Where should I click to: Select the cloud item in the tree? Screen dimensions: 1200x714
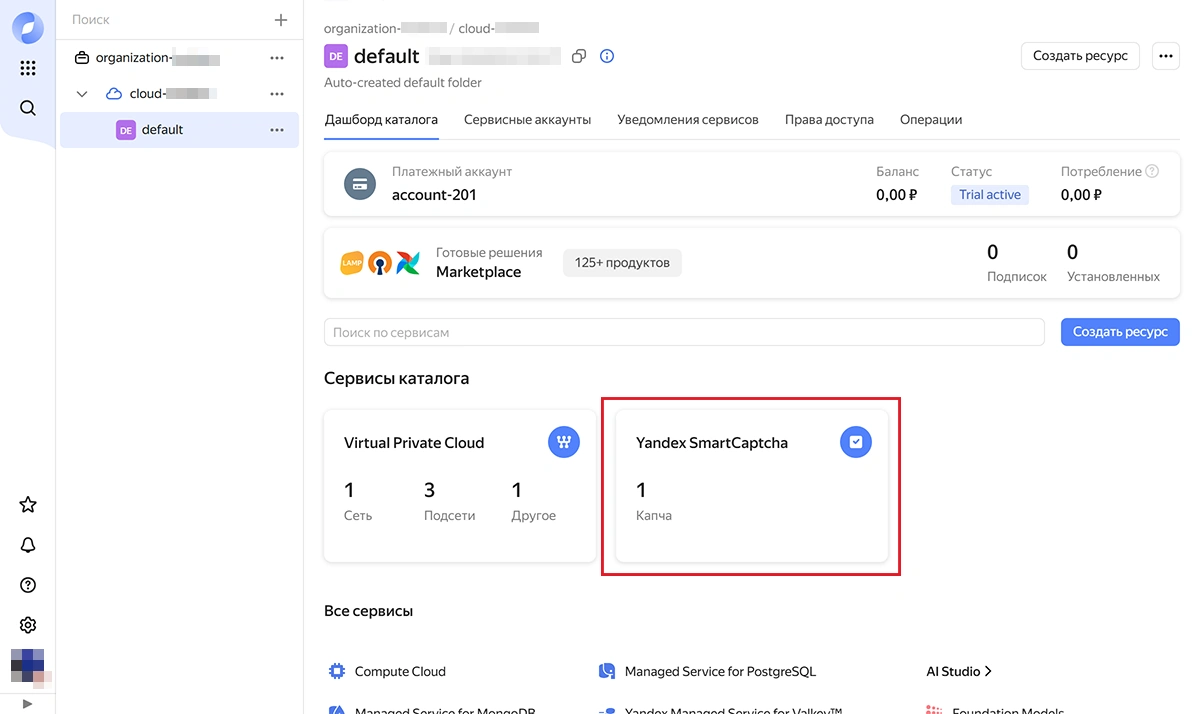tap(179, 94)
